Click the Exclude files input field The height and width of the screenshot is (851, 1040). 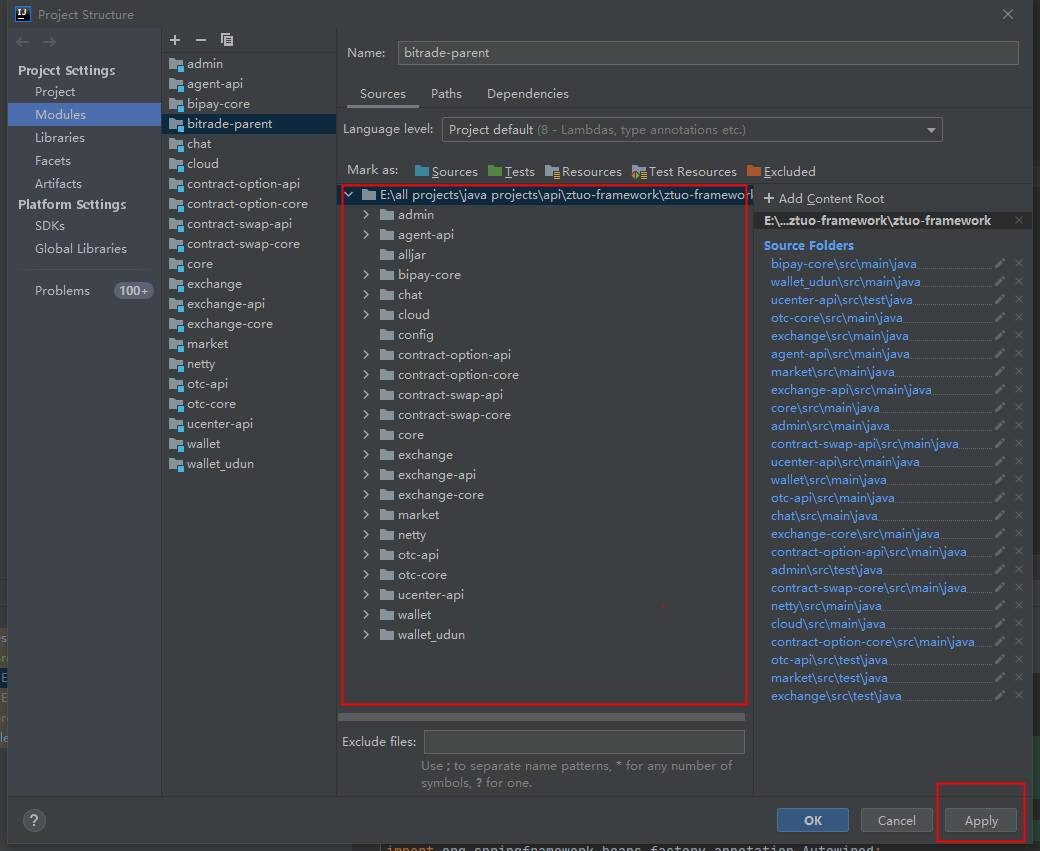(584, 742)
